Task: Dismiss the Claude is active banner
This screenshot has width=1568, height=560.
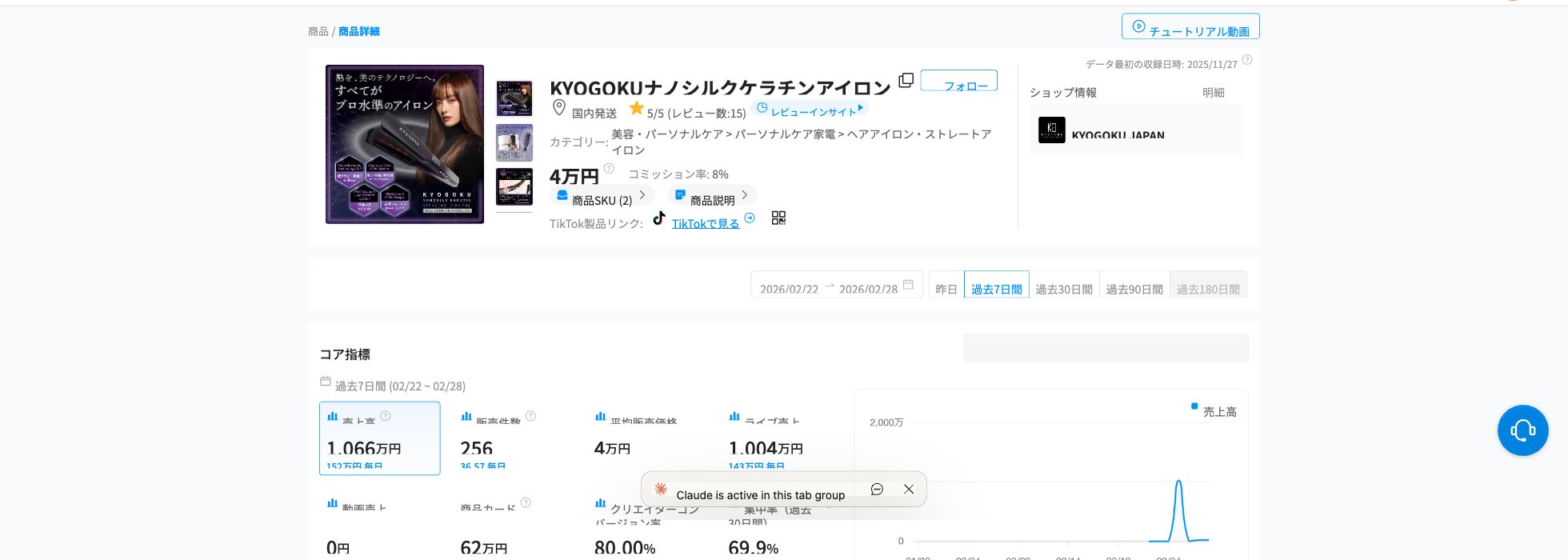Action: point(909,490)
